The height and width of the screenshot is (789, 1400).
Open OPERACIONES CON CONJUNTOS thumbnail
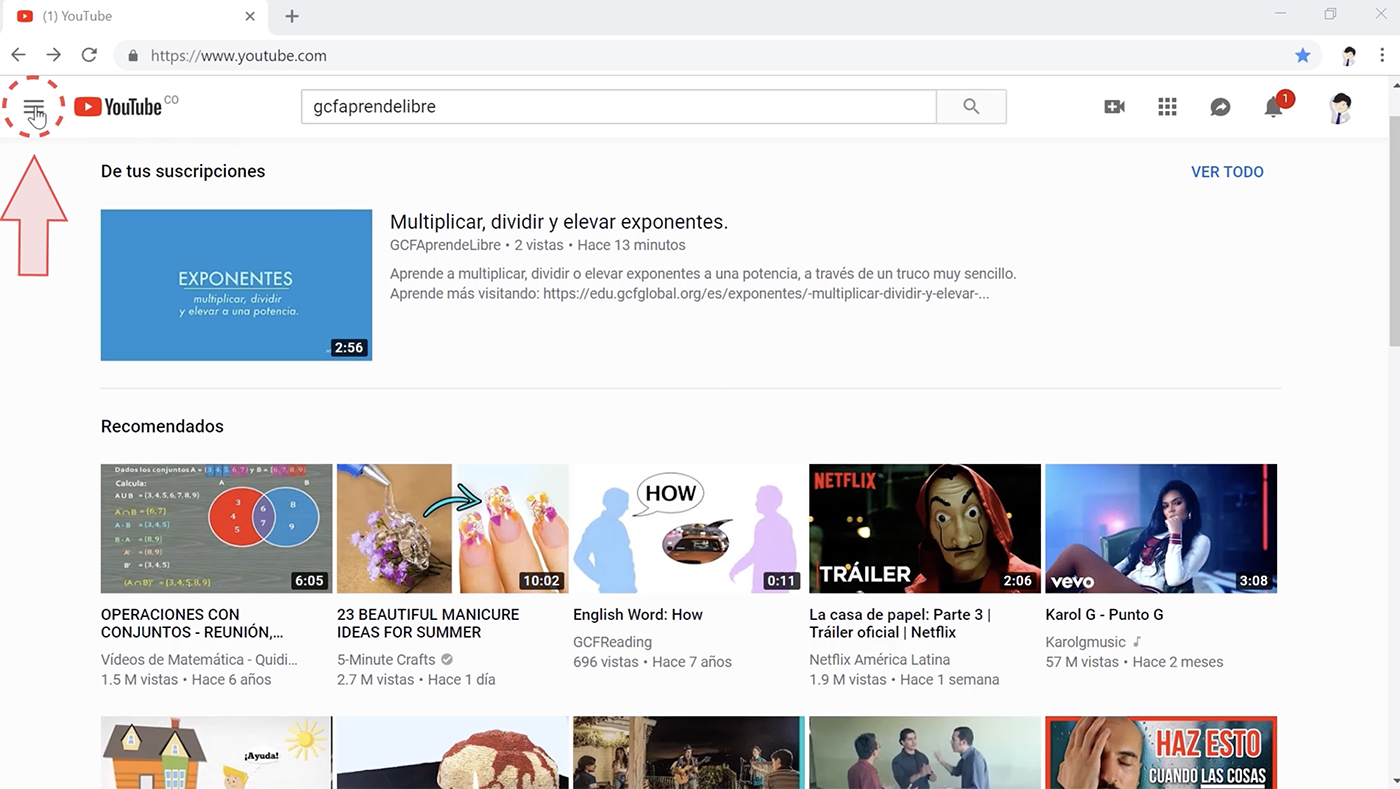[217, 529]
